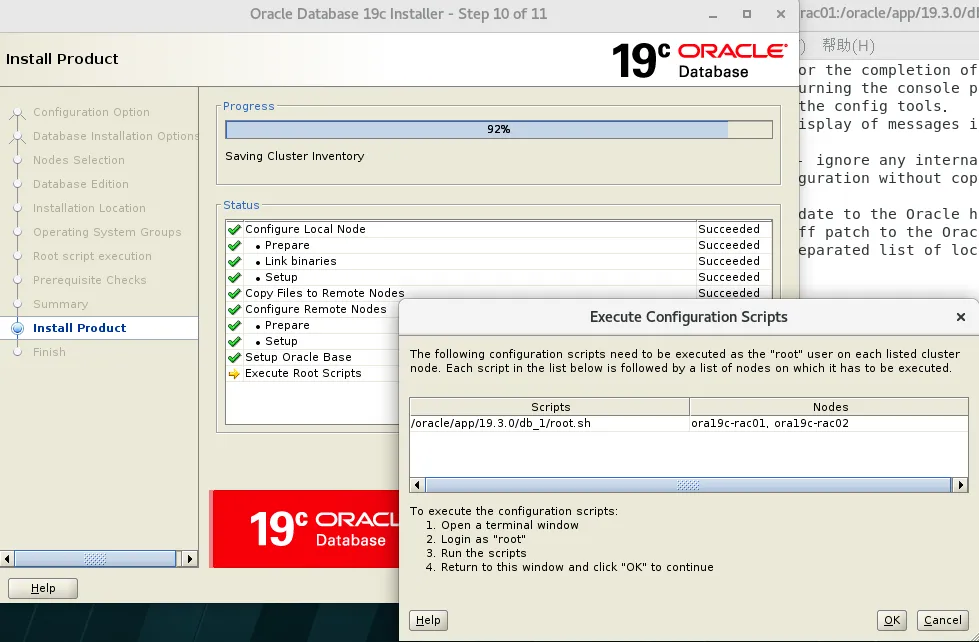Select the Install Product step
This screenshot has width=979, height=642.
pos(79,328)
